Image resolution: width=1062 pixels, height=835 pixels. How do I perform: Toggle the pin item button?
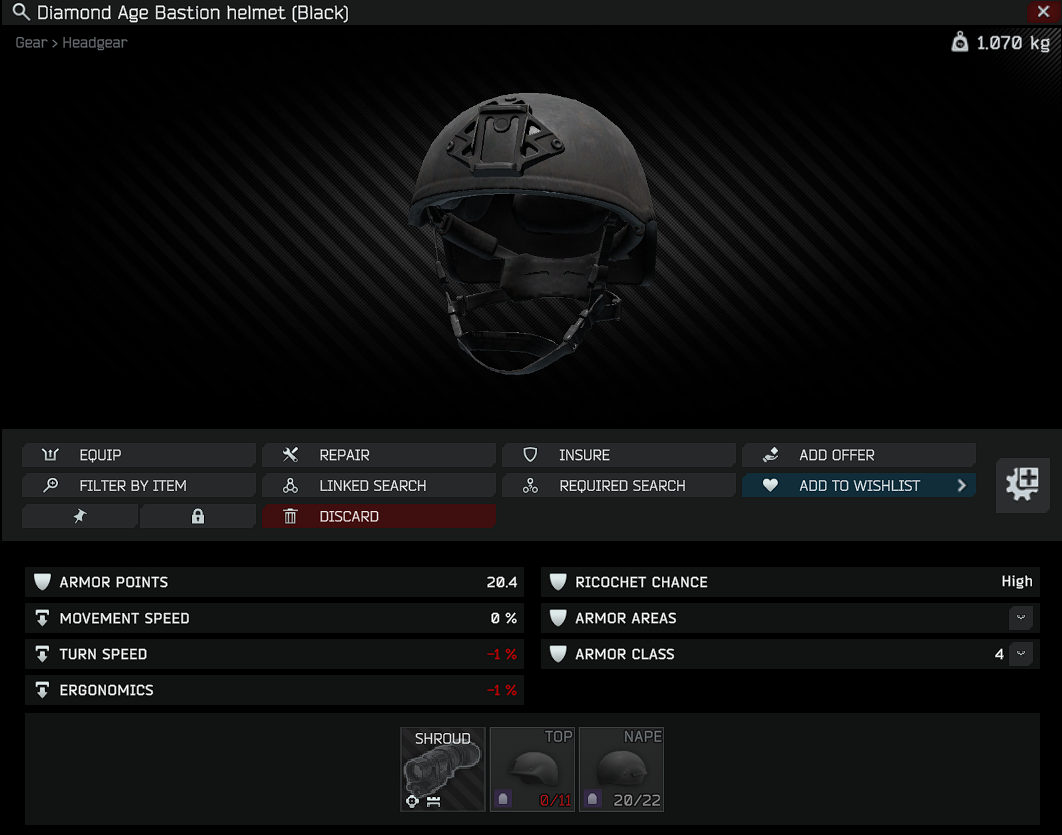tap(80, 516)
